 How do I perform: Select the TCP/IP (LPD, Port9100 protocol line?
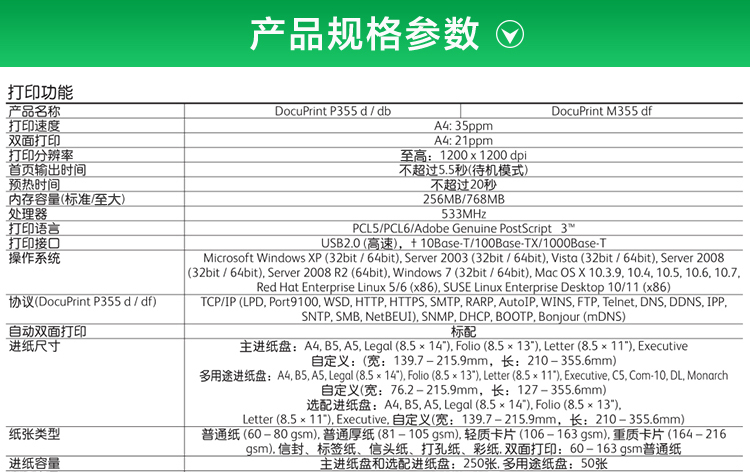click(x=463, y=302)
